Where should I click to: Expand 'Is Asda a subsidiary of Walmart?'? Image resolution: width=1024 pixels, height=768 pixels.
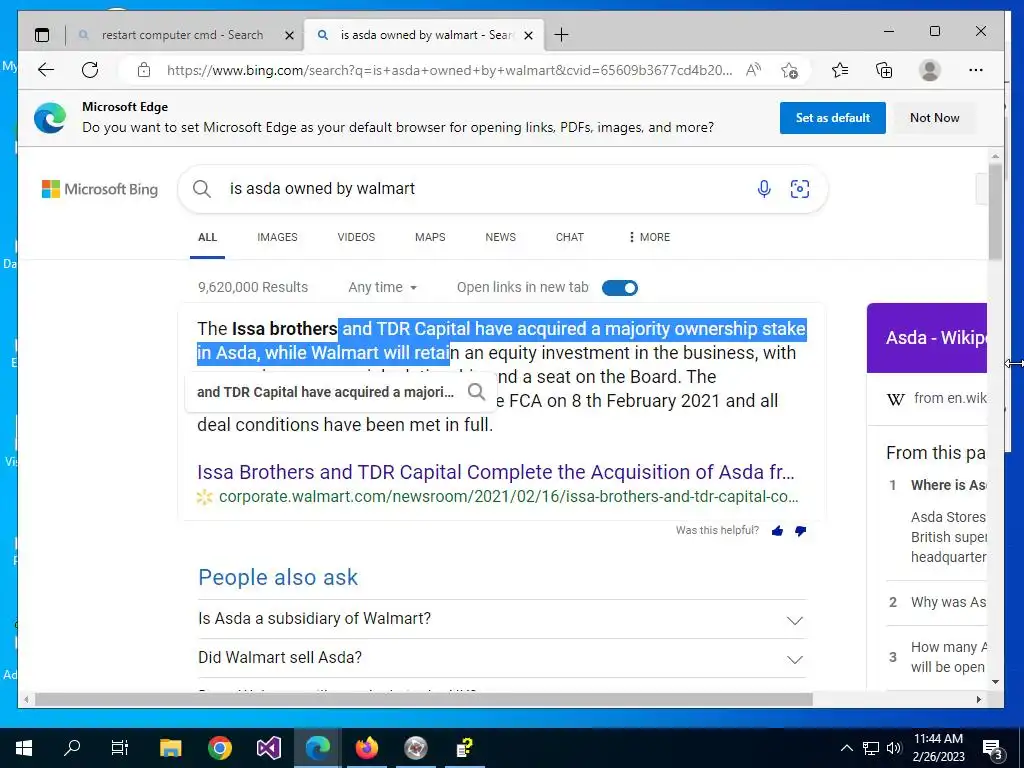502,618
